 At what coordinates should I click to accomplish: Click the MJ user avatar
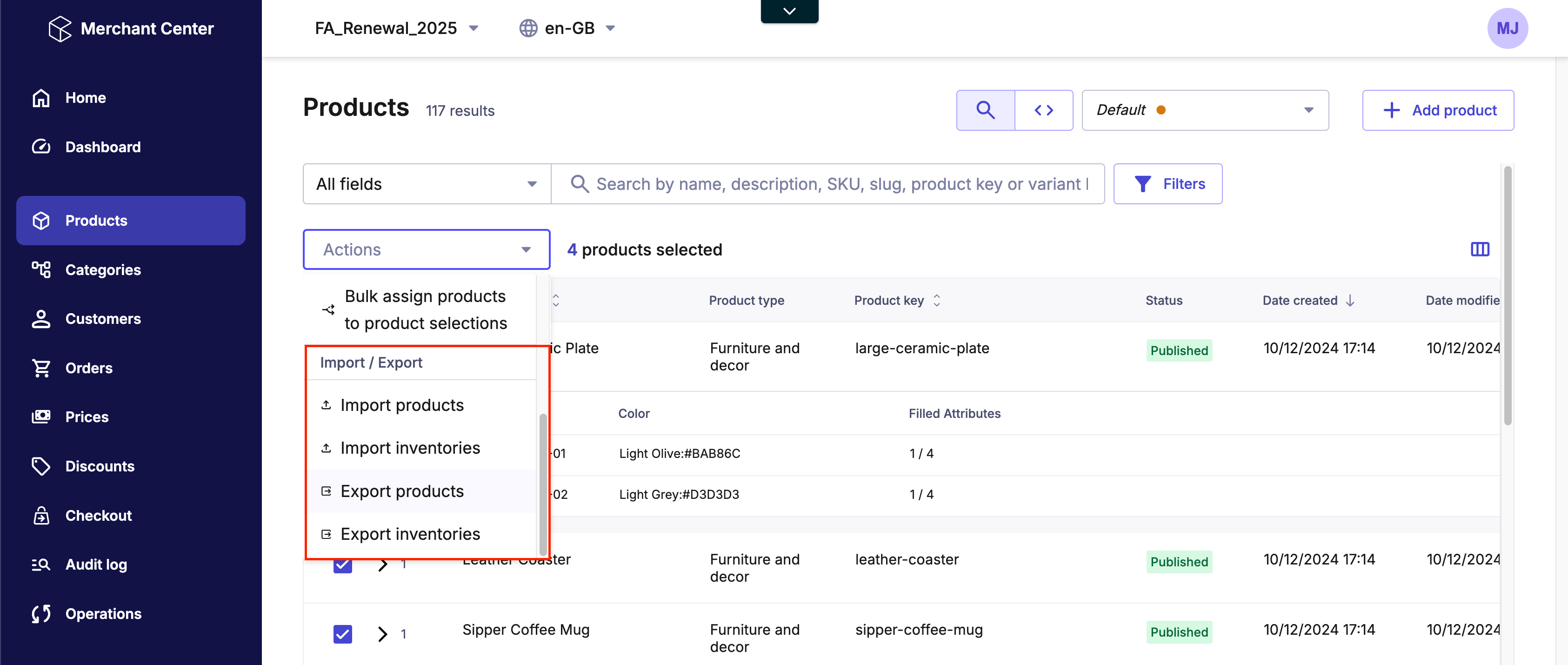(1507, 28)
